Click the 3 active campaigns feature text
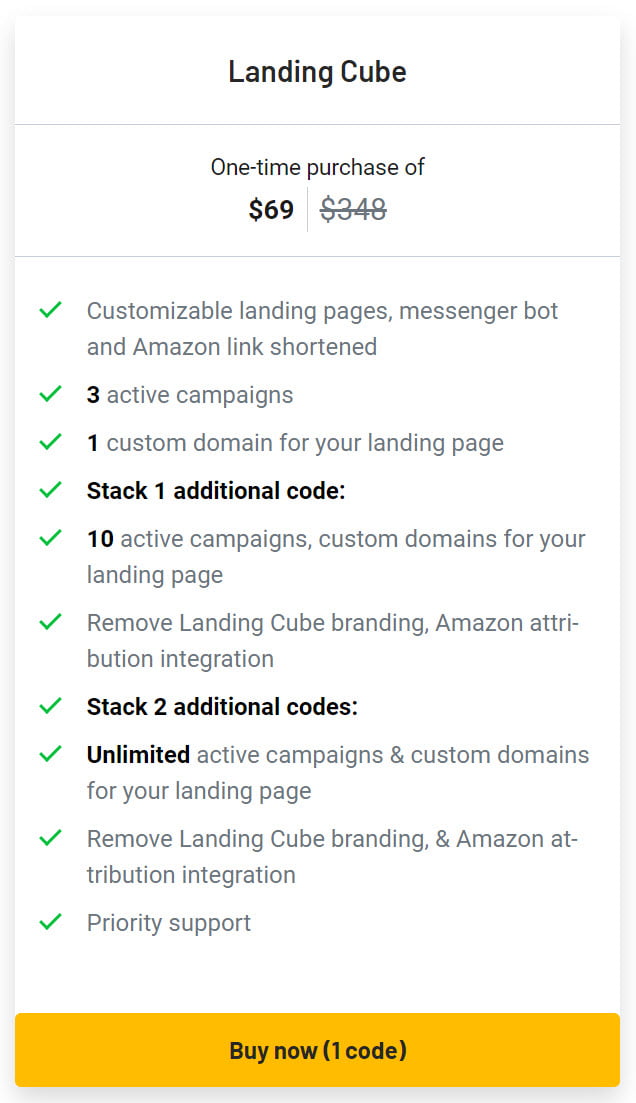Image resolution: width=636 pixels, height=1103 pixels. (190, 394)
